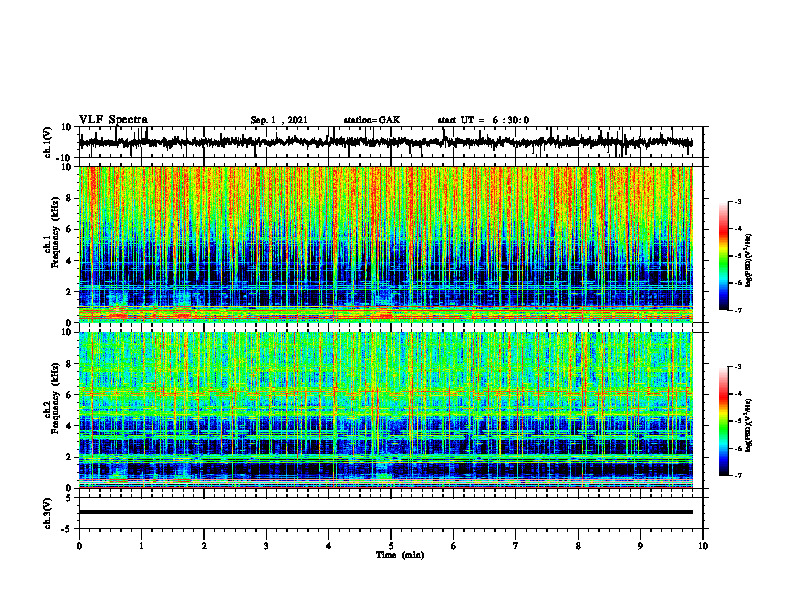The width and height of the screenshot is (792, 612).
Task: Click the thick black ch.3 trace line
Action: click(x=385, y=512)
